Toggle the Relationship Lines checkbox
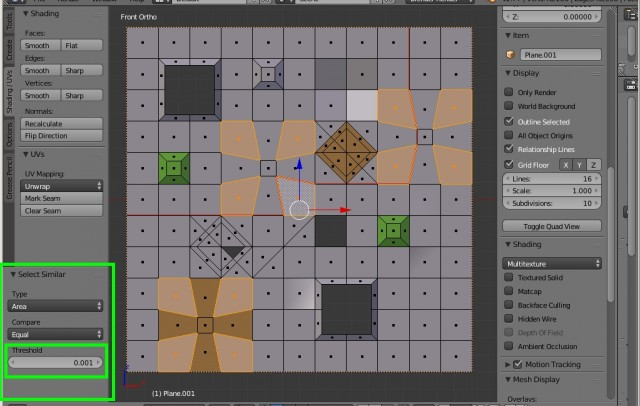 pyautogui.click(x=509, y=149)
